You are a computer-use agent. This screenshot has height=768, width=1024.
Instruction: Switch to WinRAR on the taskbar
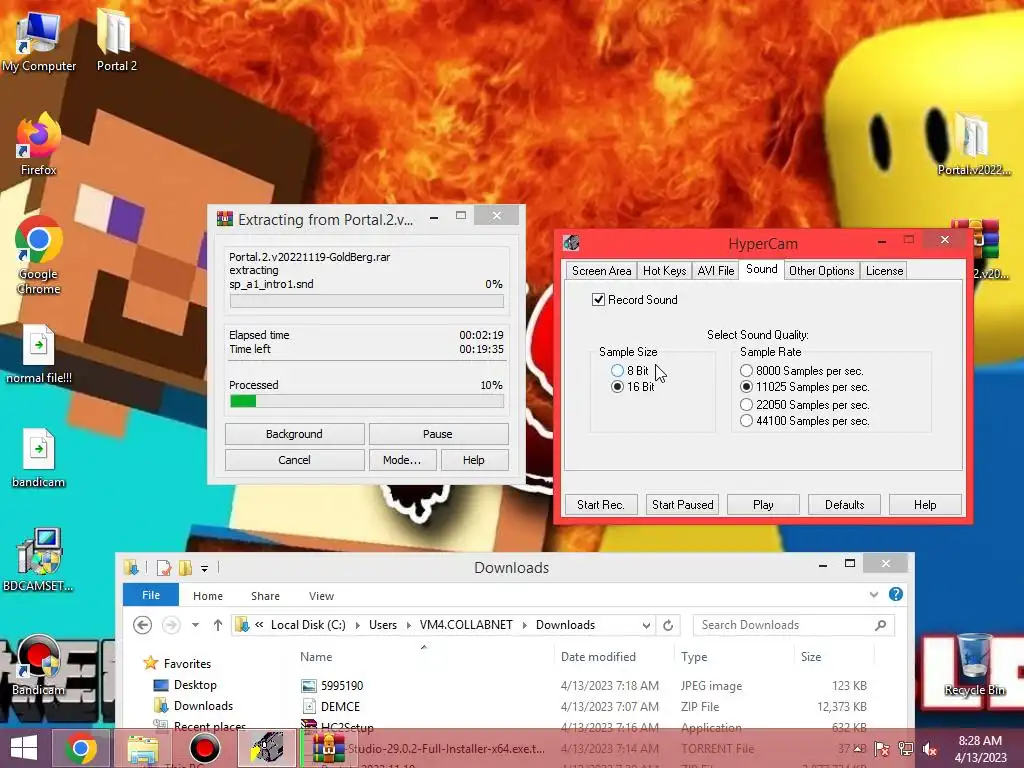point(328,748)
